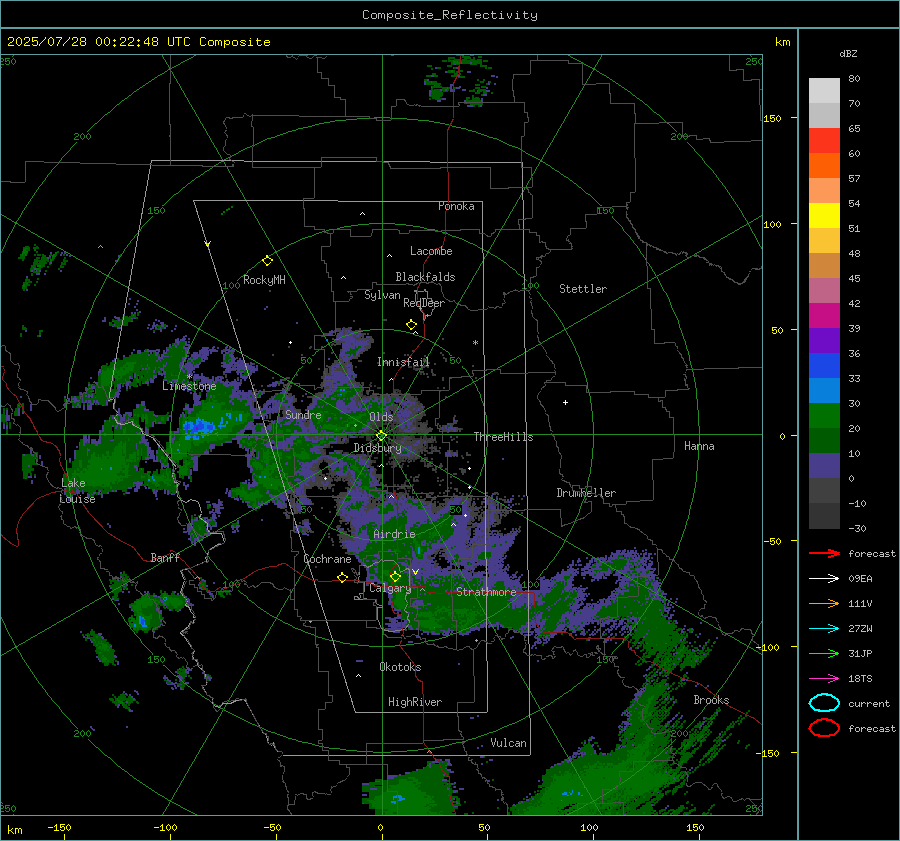The height and width of the screenshot is (841, 900).
Task: Click the 2025/07/28 00:22:48 UTC timestamp
Action: coord(138,42)
